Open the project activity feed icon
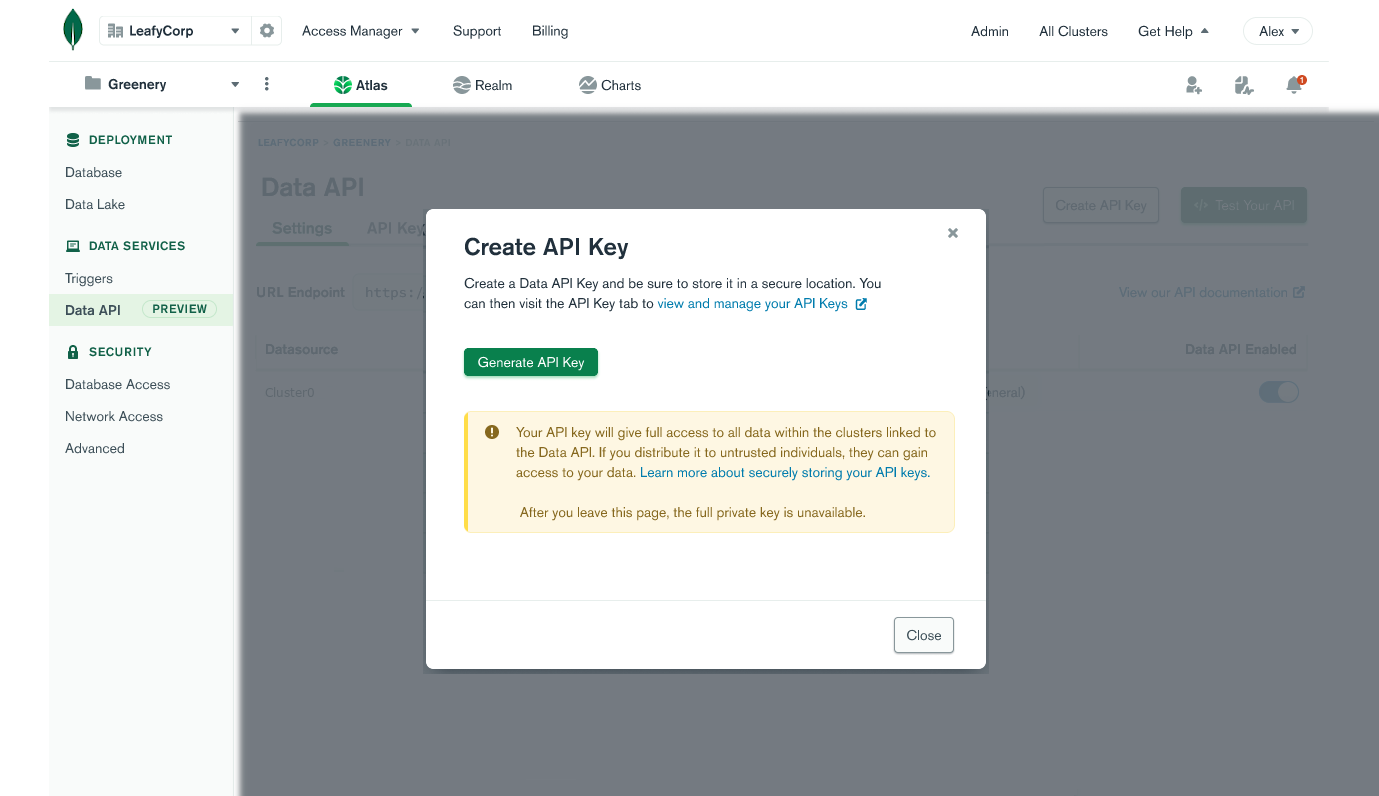This screenshot has width=1379, height=796. [x=1244, y=85]
